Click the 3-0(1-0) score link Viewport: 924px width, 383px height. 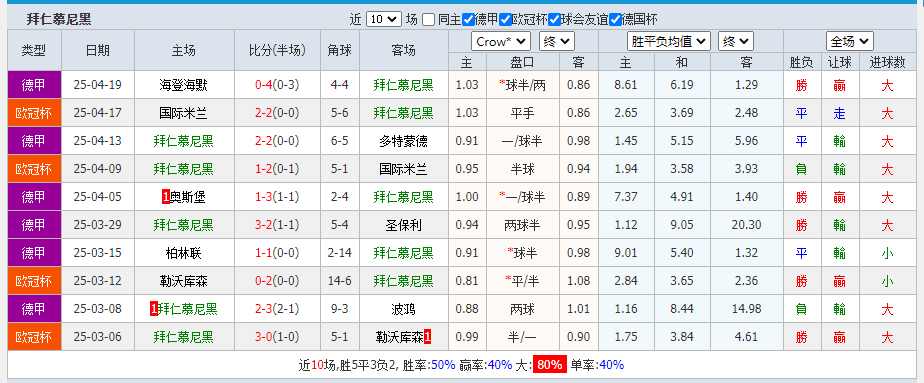(x=277, y=337)
